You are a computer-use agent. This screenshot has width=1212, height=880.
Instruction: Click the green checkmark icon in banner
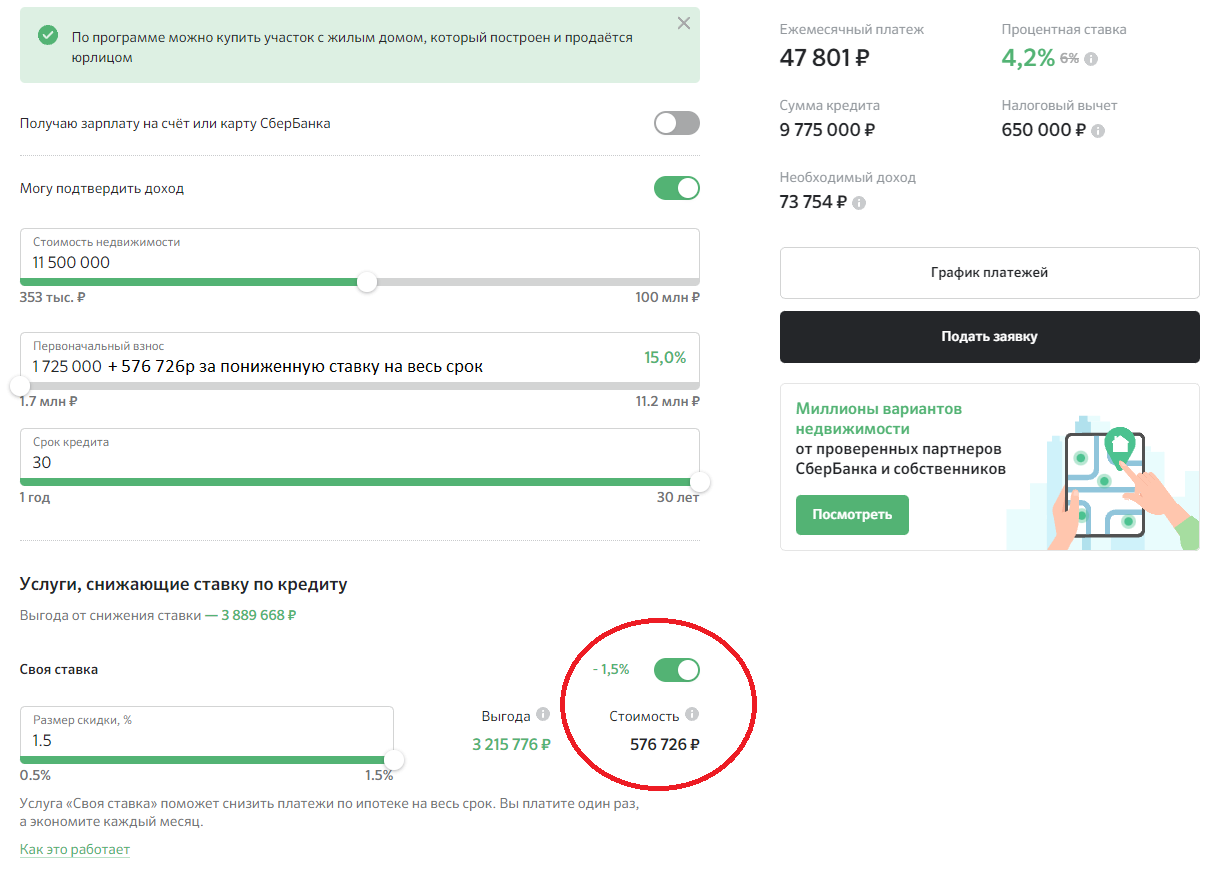pyautogui.click(x=47, y=36)
